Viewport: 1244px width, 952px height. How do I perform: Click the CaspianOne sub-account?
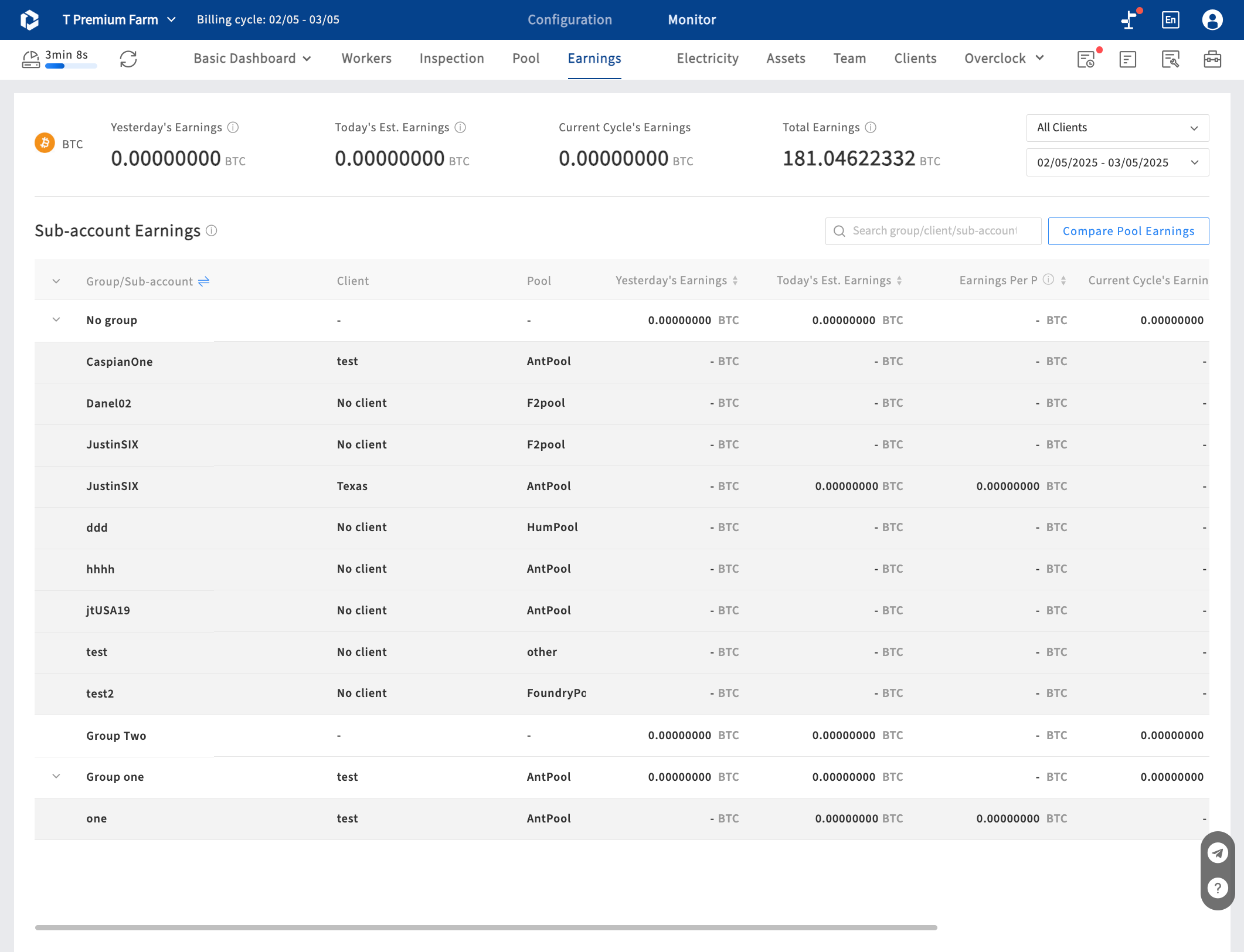pyautogui.click(x=120, y=362)
